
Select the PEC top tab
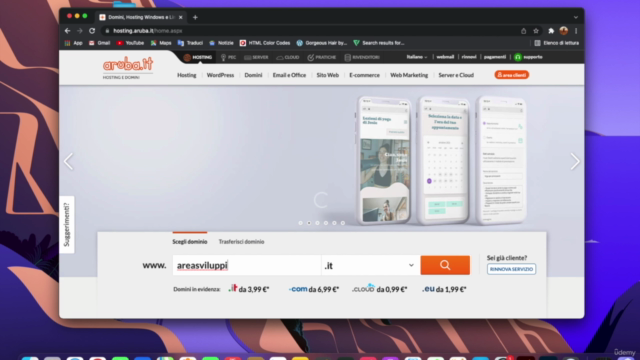[229, 57]
